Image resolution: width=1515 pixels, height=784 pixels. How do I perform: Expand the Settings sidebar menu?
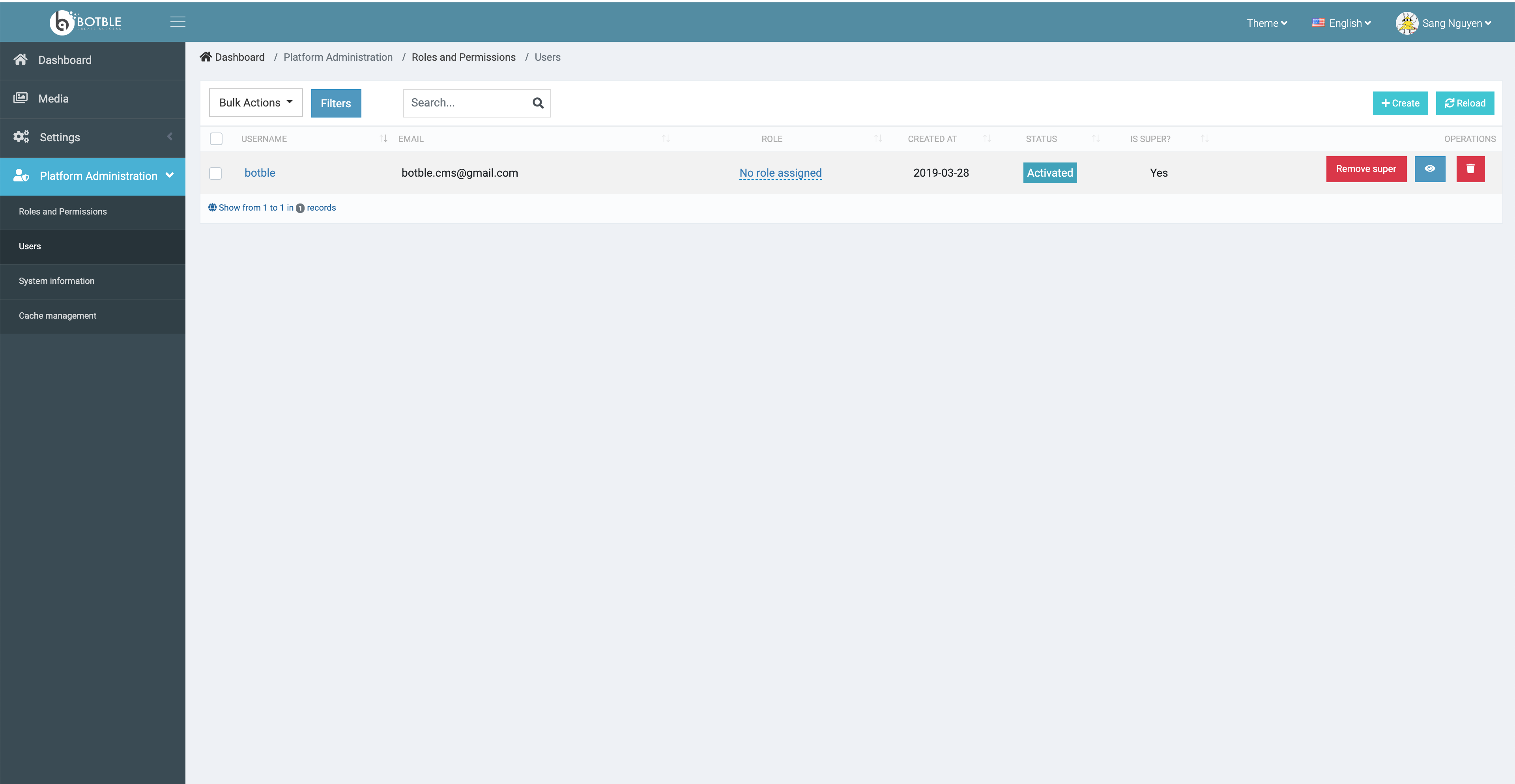click(93, 137)
